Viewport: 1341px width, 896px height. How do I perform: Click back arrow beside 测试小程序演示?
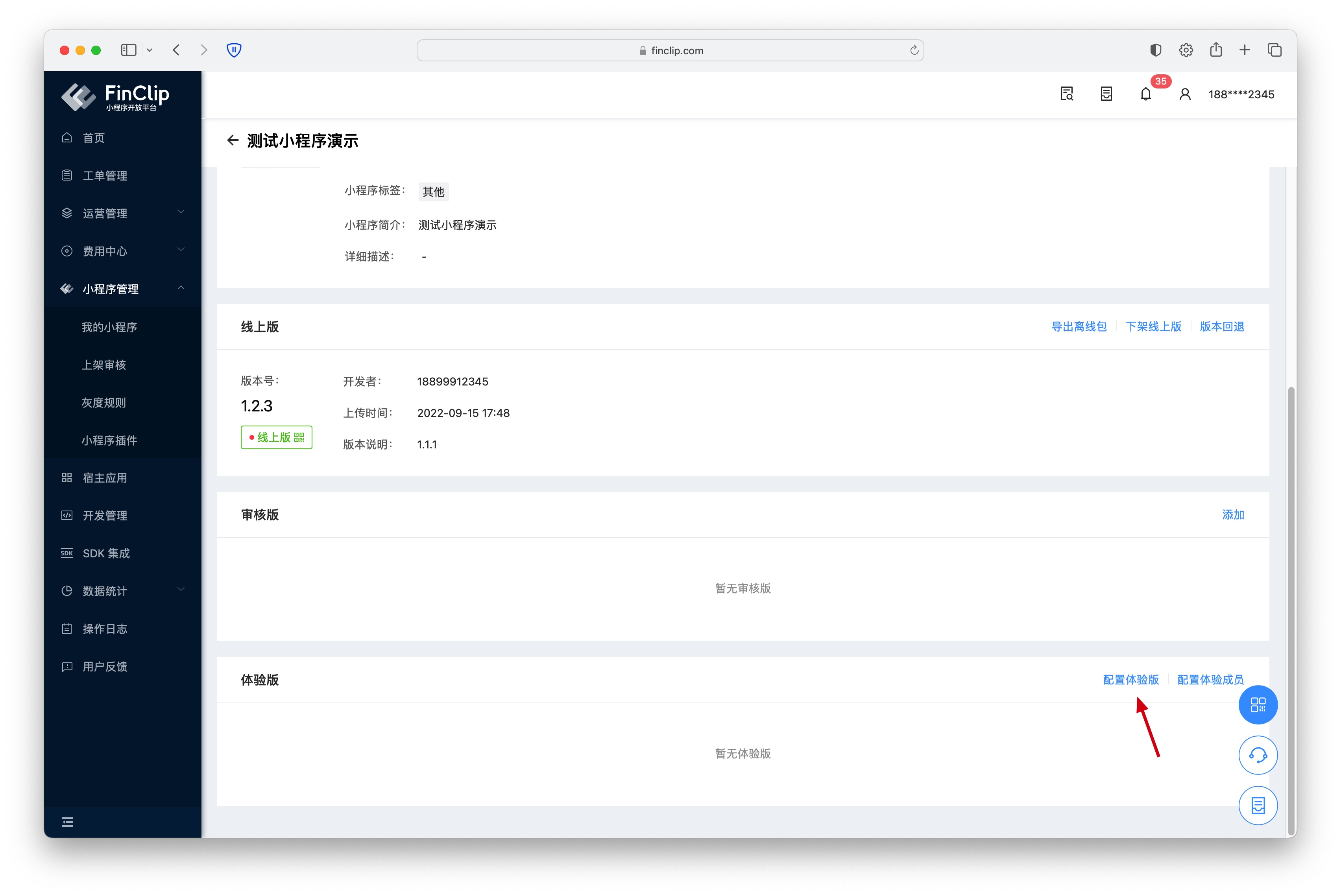pos(232,140)
